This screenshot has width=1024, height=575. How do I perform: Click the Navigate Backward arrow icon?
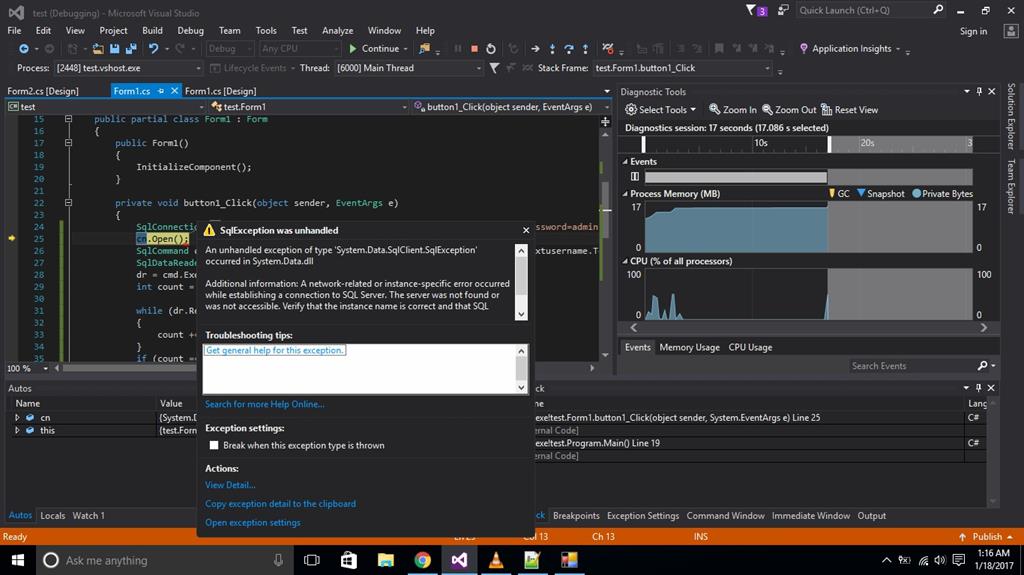(24, 49)
